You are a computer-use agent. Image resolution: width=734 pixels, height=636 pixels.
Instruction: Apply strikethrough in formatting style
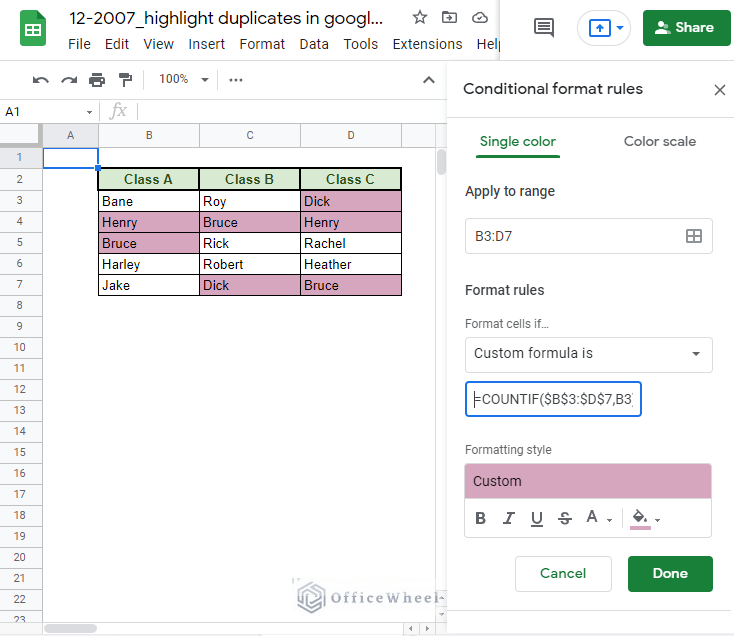click(x=565, y=518)
